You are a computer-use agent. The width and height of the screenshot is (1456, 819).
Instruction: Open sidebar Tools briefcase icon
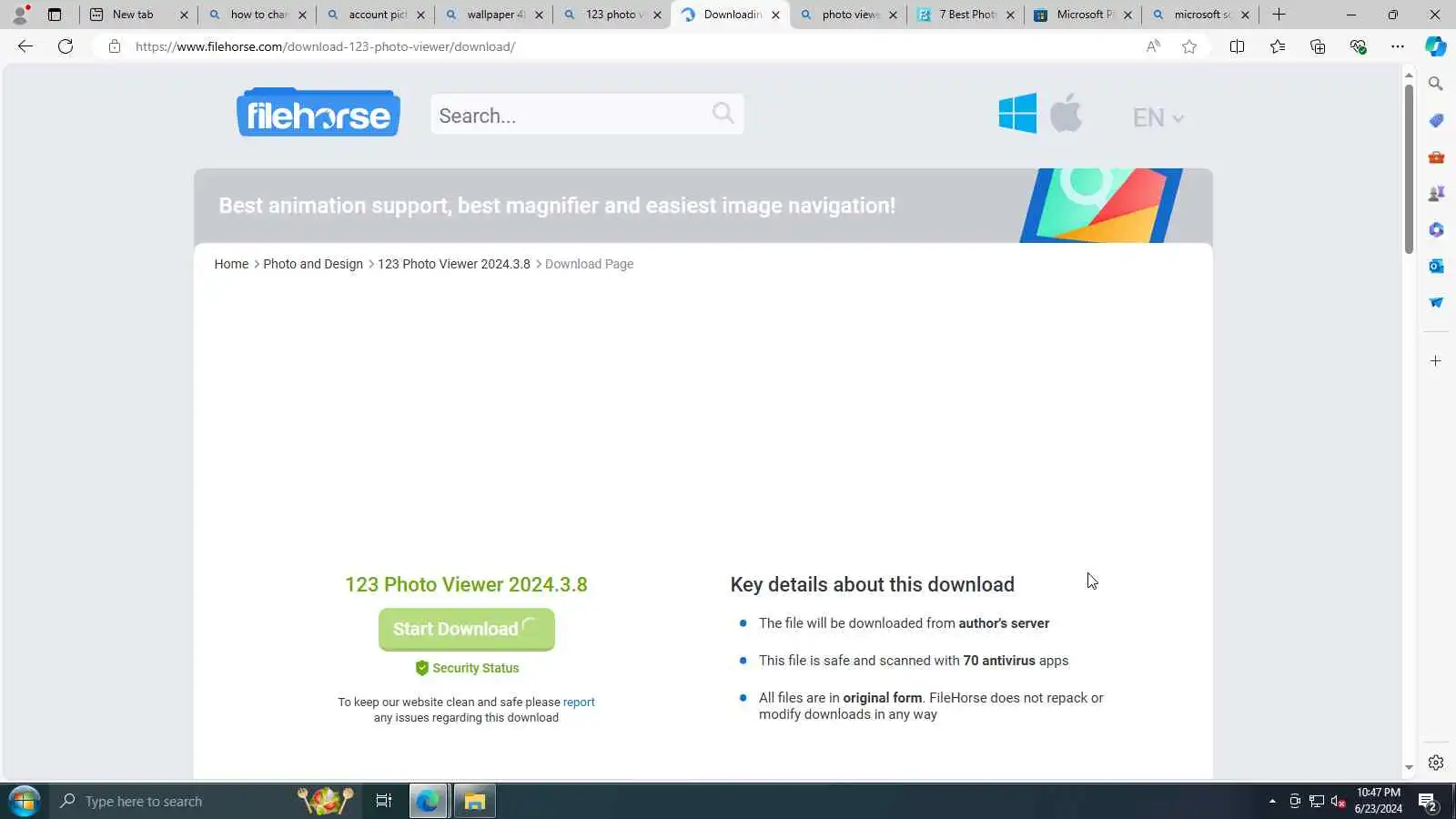1436,157
